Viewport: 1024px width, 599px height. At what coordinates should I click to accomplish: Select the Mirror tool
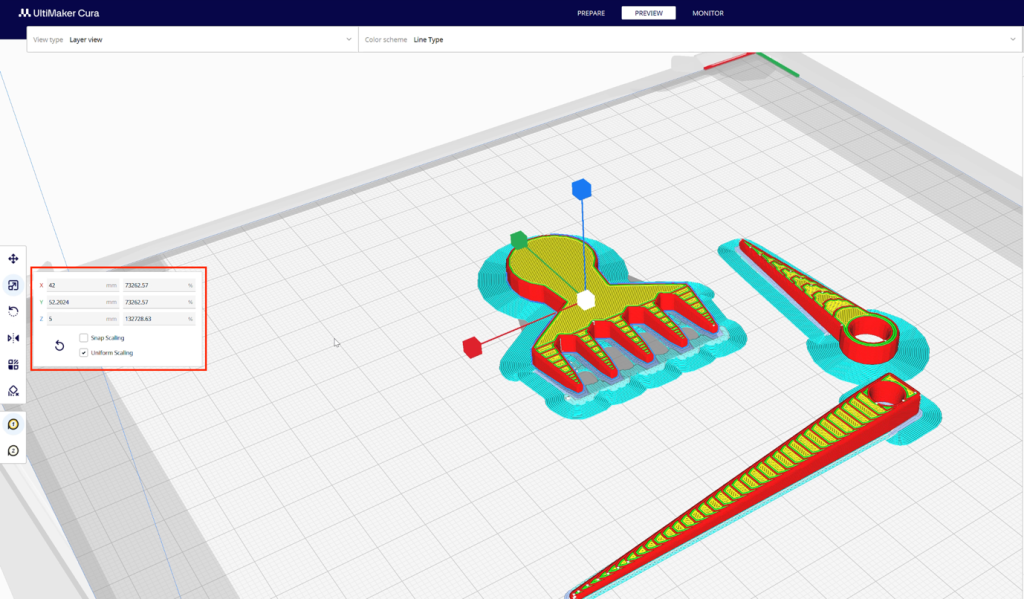click(13, 338)
